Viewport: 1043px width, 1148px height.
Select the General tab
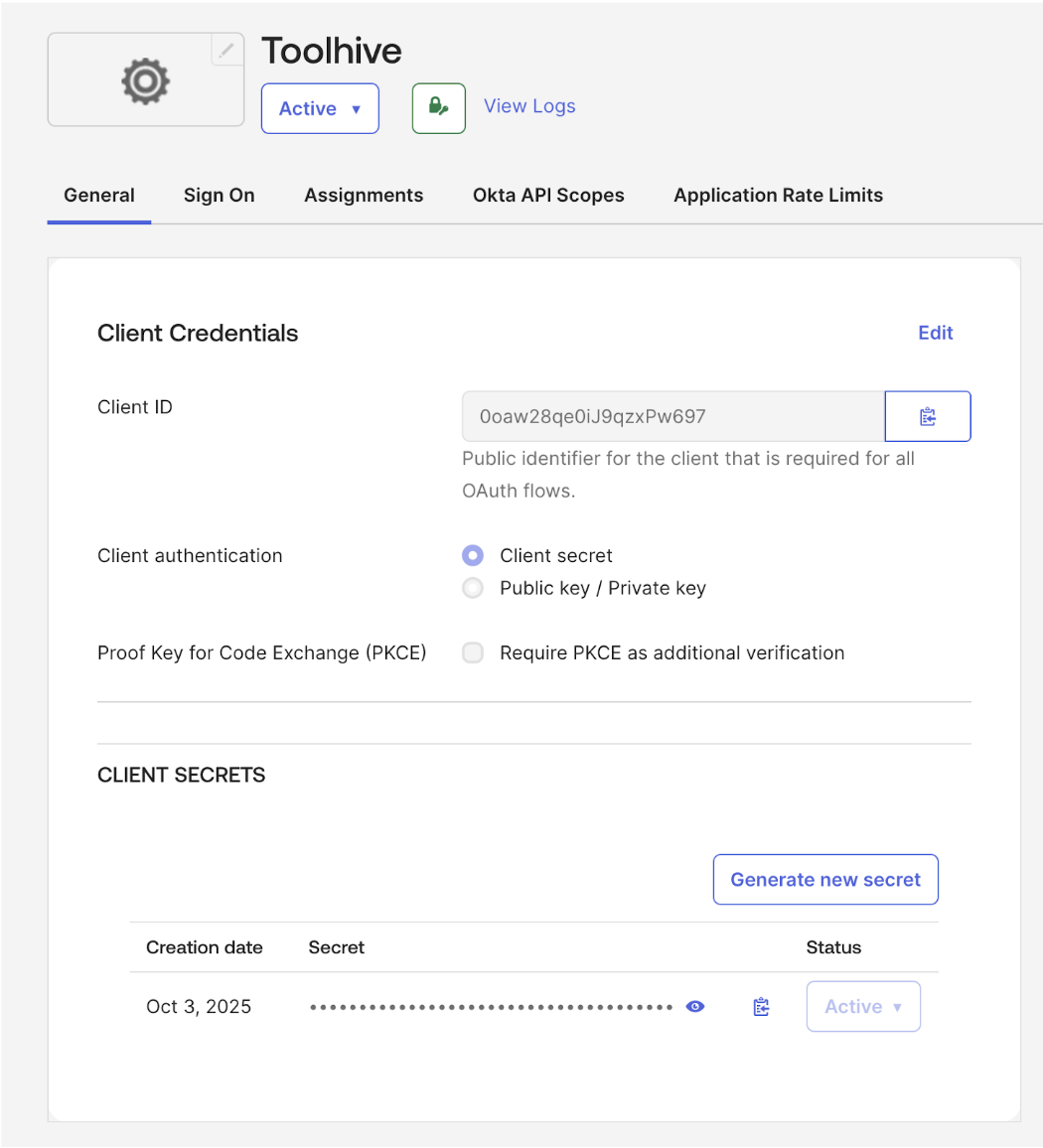pos(98,195)
